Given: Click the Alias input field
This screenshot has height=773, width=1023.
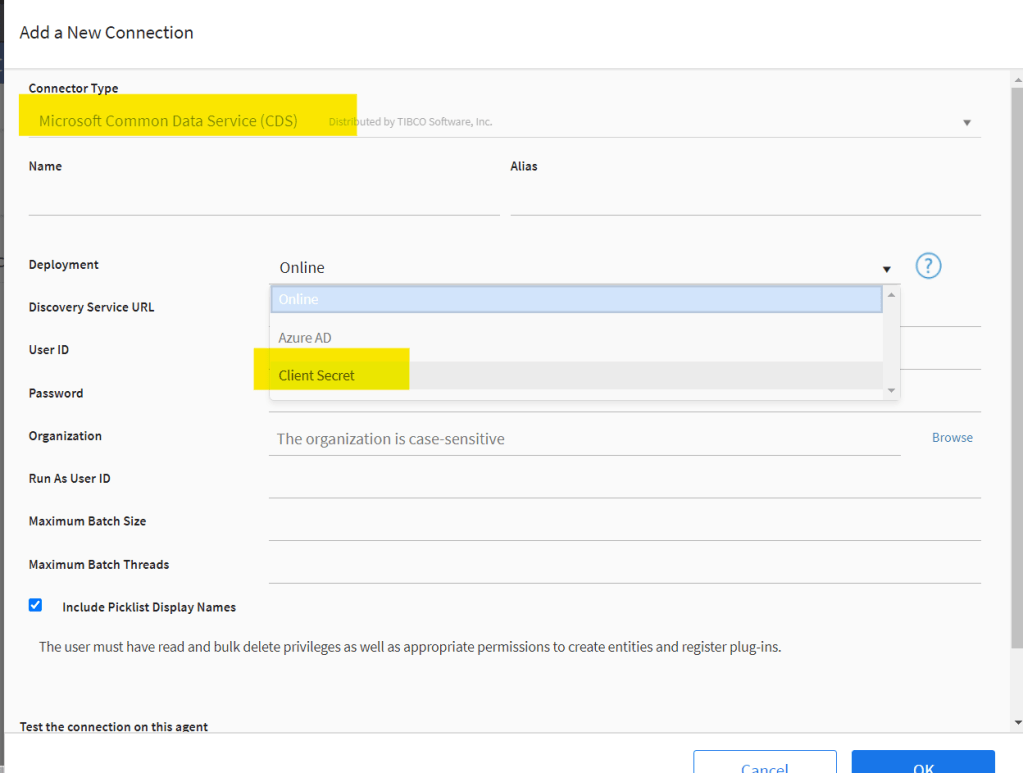Looking at the screenshot, I should [x=744, y=200].
